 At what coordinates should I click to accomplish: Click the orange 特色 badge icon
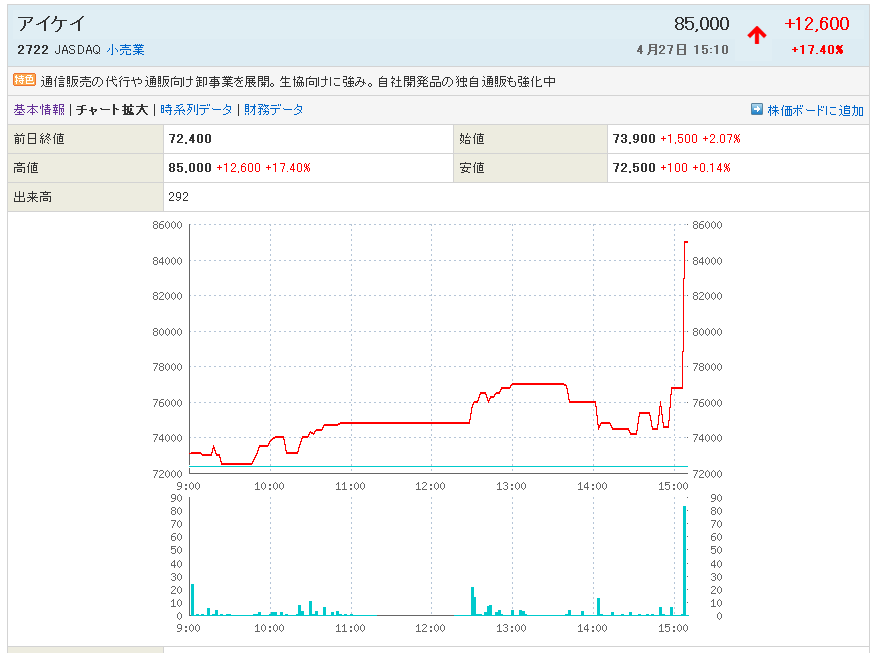click(x=25, y=80)
